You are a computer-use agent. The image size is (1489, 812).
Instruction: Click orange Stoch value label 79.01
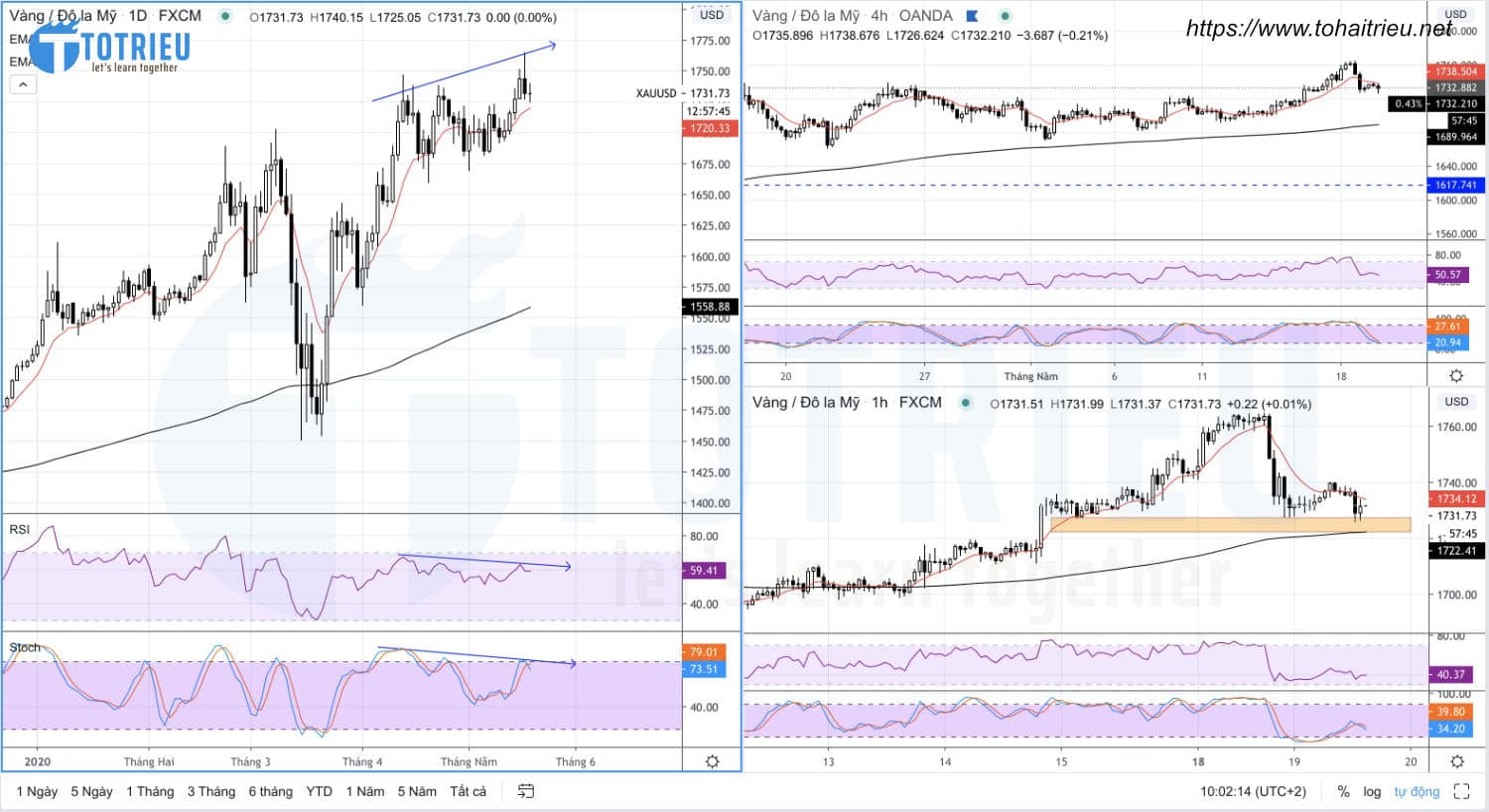[704, 652]
